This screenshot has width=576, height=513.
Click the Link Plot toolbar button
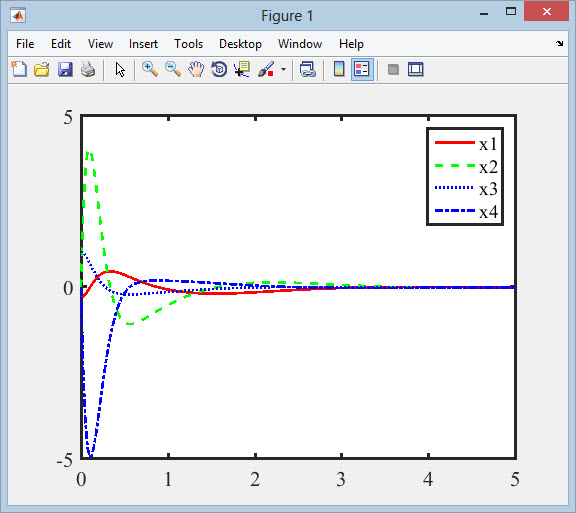click(308, 69)
